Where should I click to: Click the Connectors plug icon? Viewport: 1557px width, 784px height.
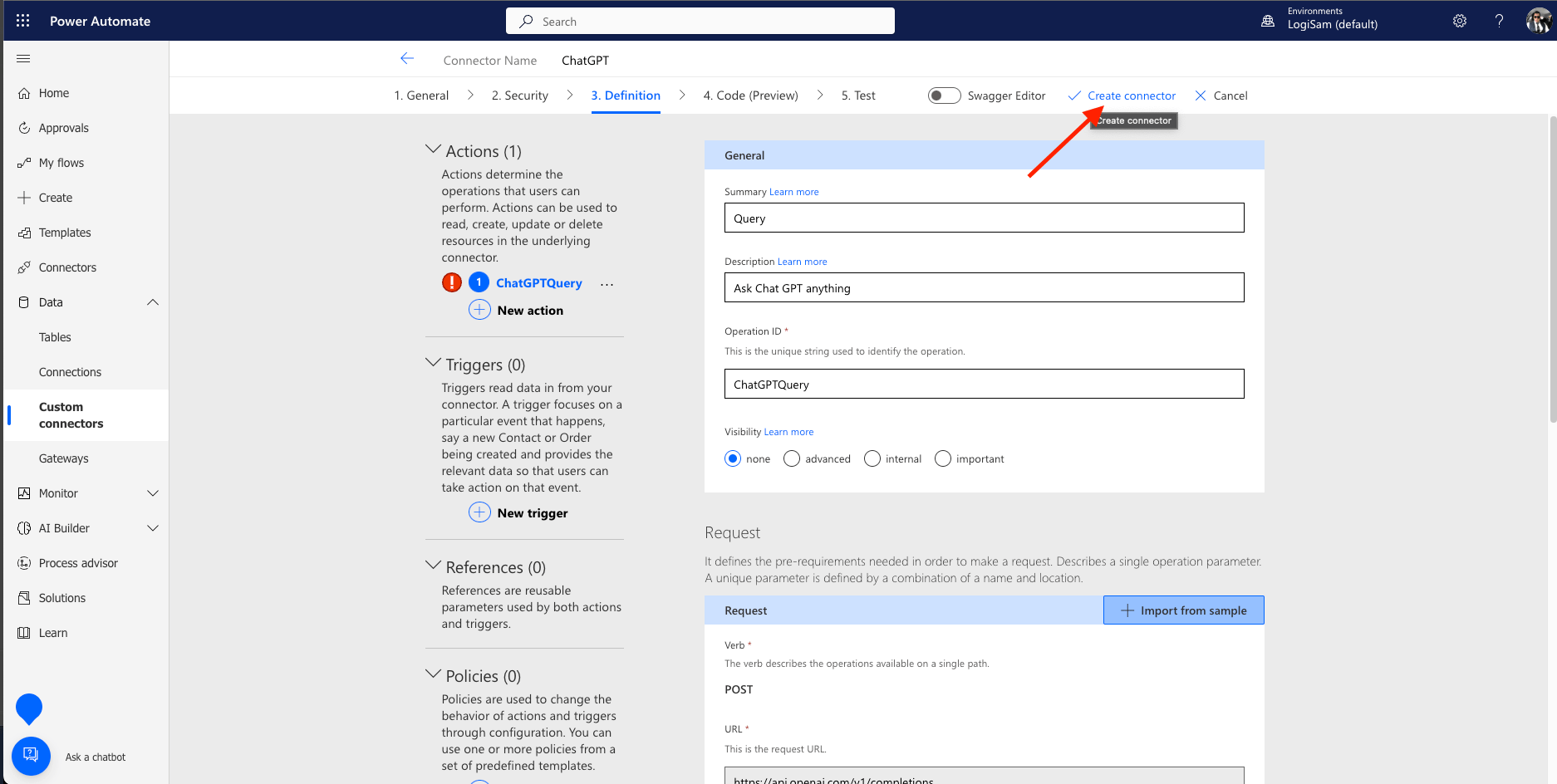click(24, 267)
